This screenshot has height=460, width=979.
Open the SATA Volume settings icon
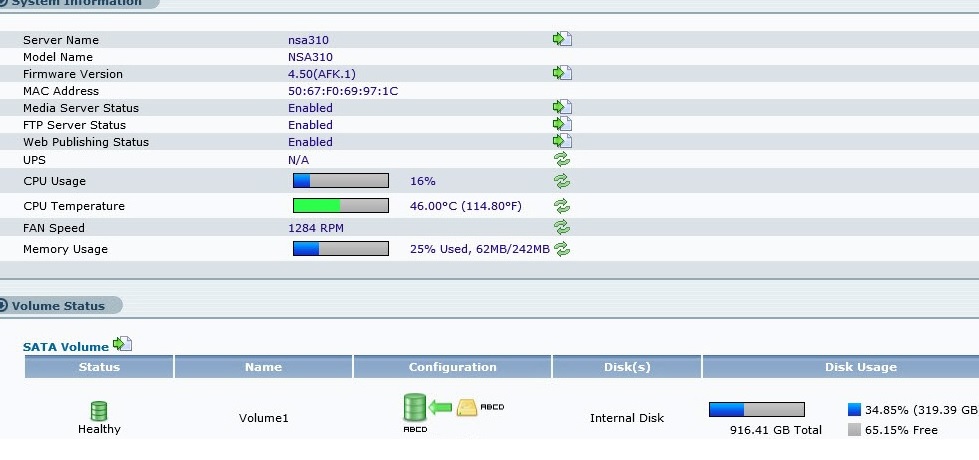(122, 344)
